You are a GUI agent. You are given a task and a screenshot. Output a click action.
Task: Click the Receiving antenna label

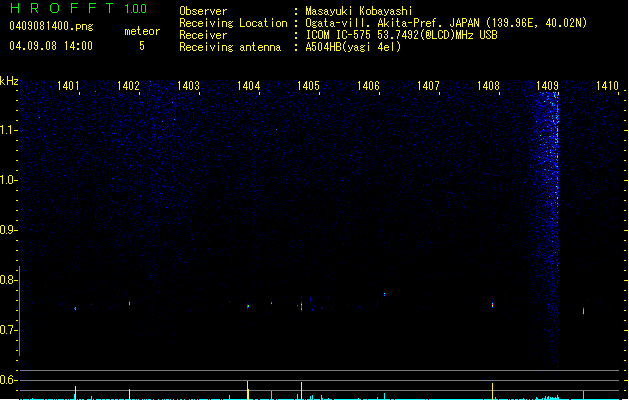[x=230, y=47]
